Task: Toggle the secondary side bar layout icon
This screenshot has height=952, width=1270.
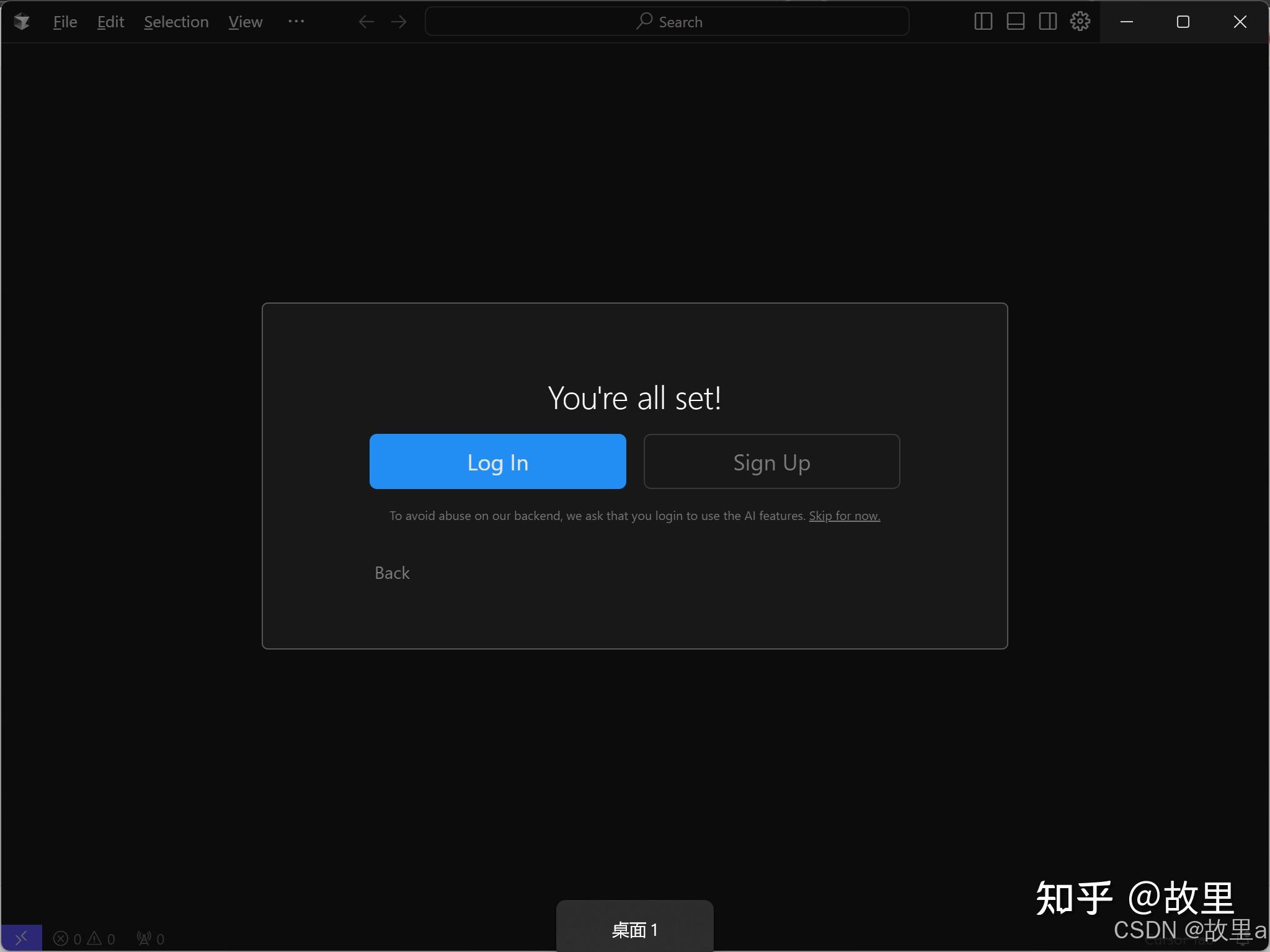Action: (1047, 22)
